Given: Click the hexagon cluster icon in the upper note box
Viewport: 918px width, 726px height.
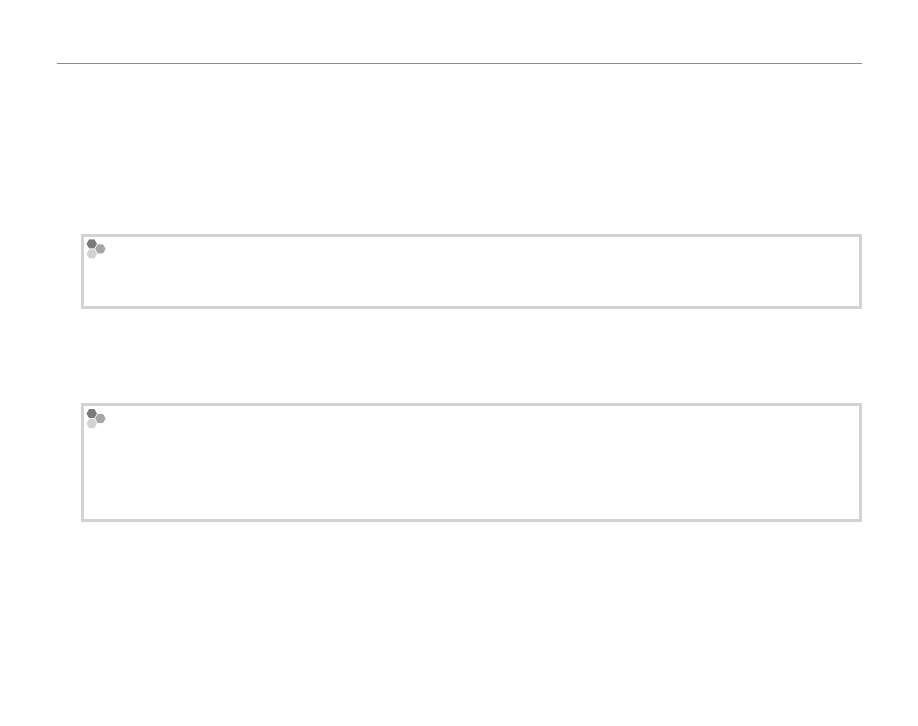Looking at the screenshot, I should pyautogui.click(x=95, y=249).
